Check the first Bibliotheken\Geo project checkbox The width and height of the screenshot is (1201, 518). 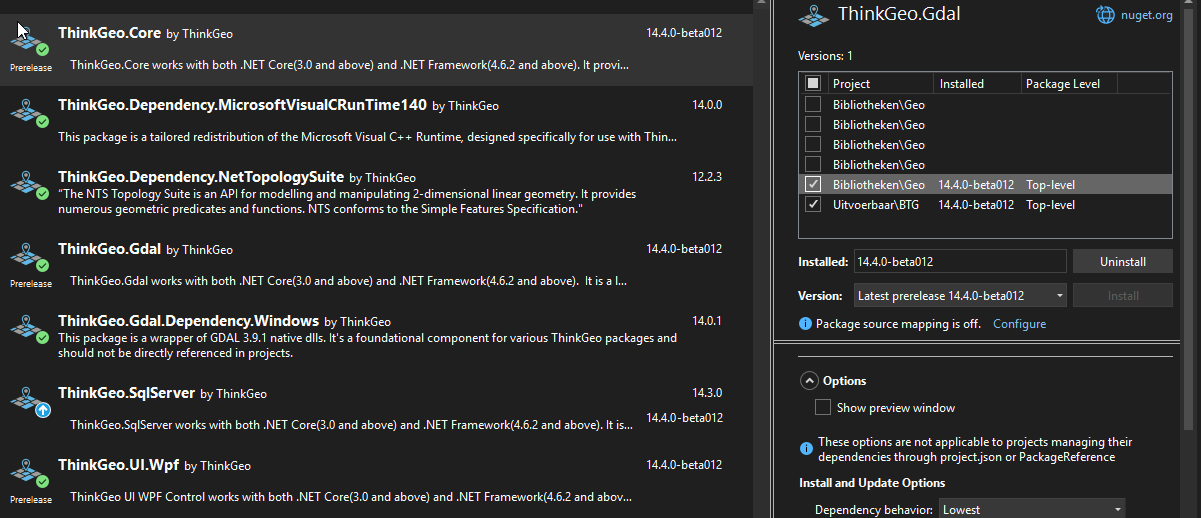[x=813, y=104]
